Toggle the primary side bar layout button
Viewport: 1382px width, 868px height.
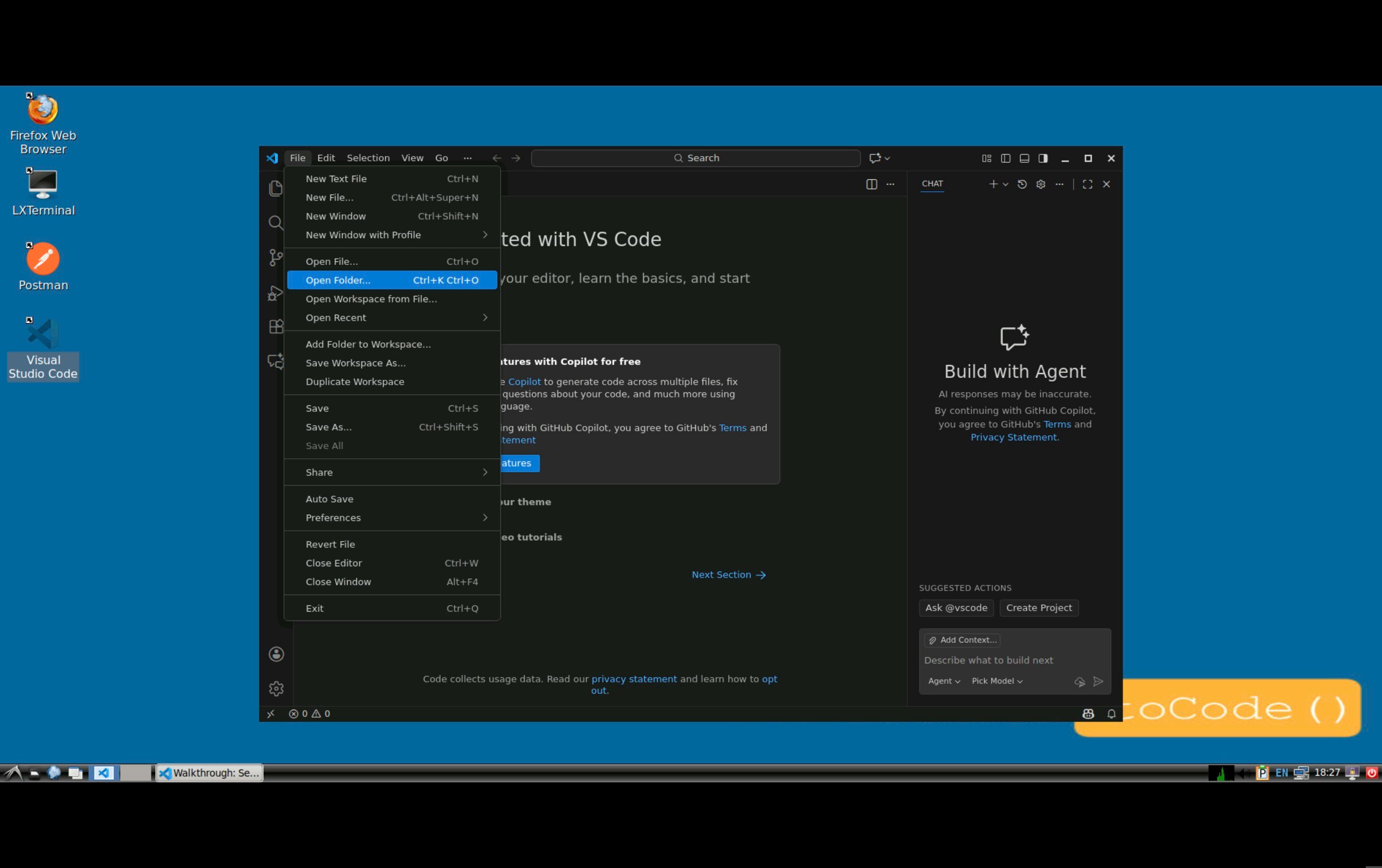point(1005,158)
